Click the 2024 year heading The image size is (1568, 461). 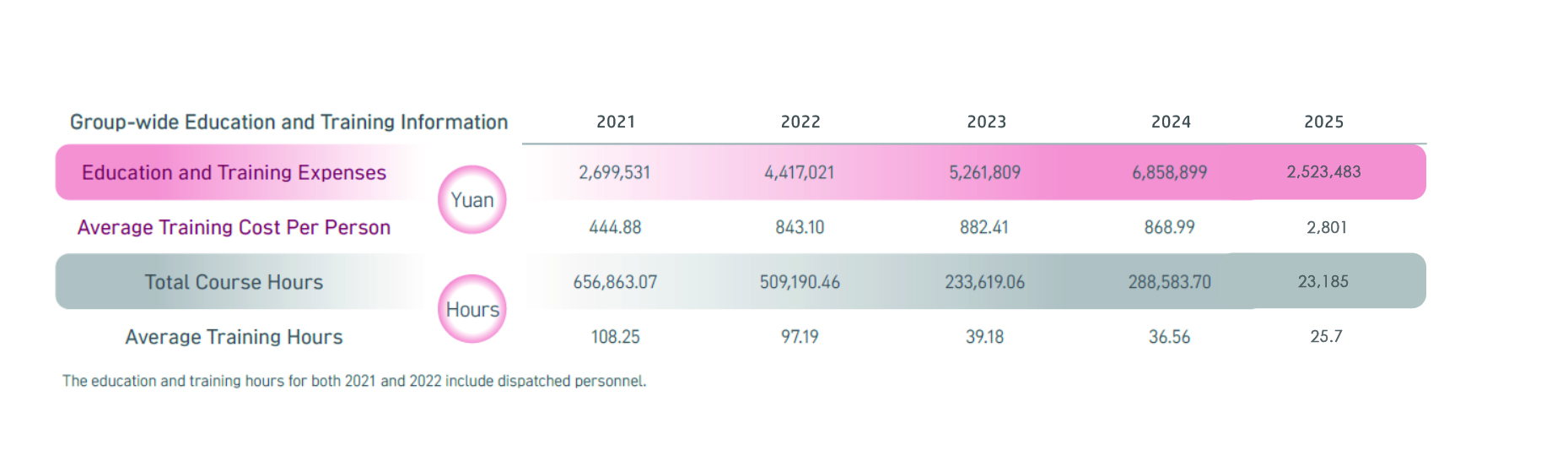click(x=1171, y=122)
